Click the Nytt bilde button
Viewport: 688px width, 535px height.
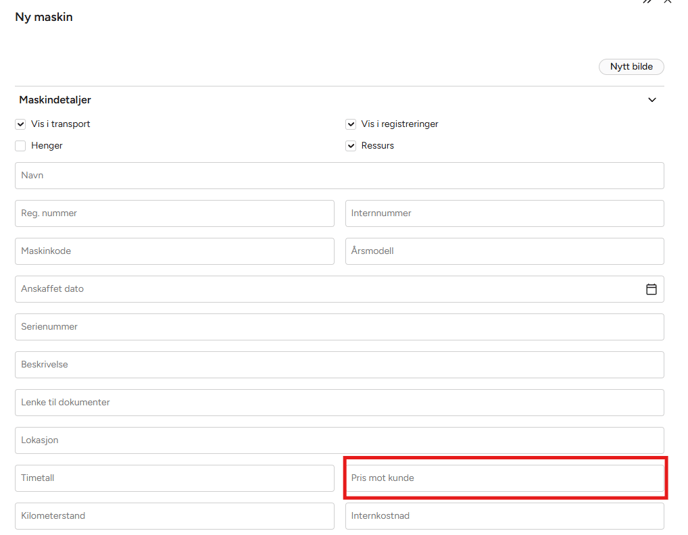631,67
